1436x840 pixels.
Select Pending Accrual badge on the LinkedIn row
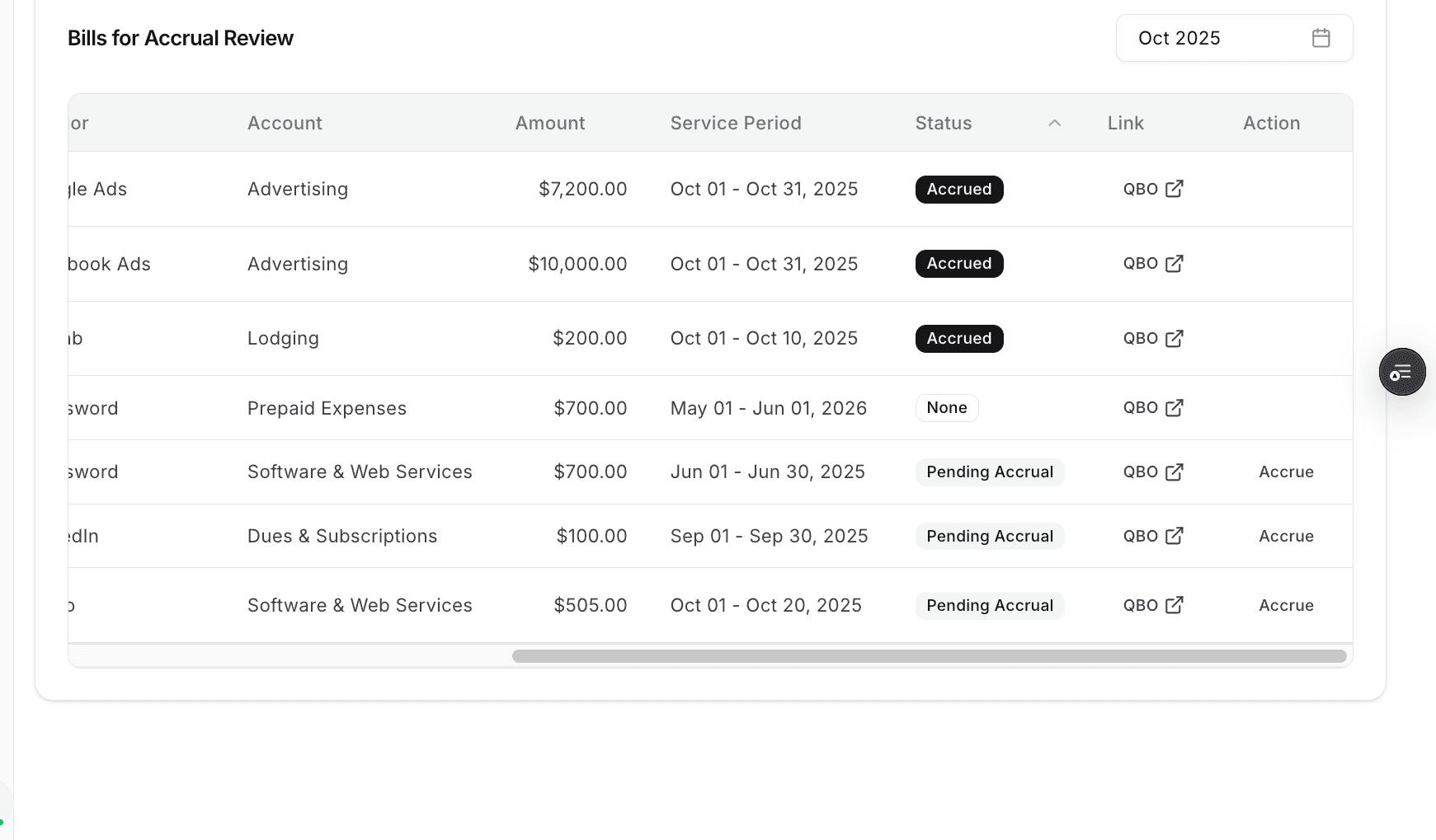(989, 535)
